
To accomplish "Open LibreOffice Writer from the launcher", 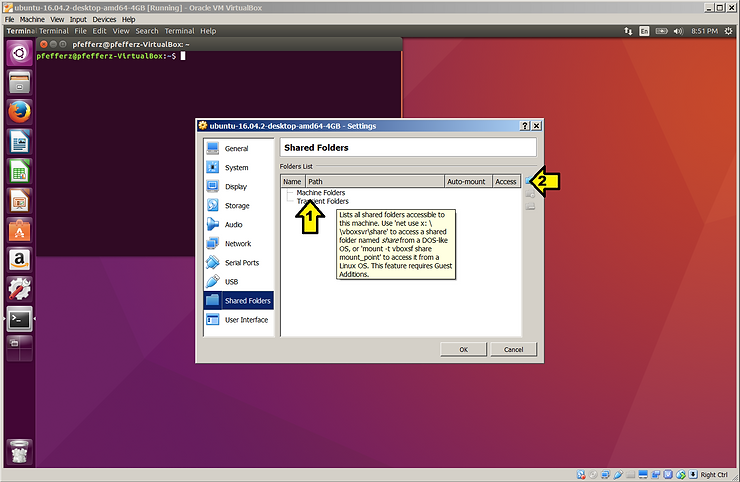I will click(x=19, y=142).
